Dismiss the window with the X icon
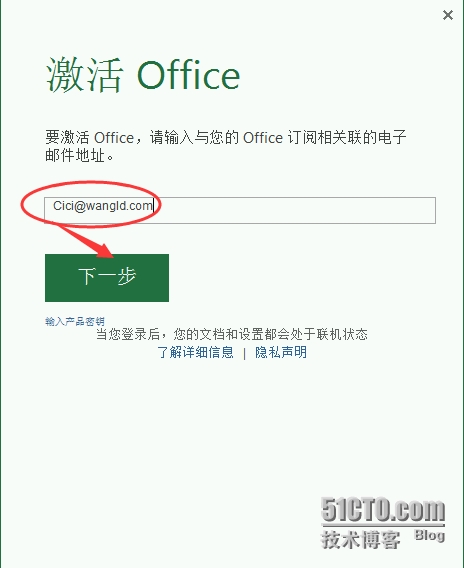This screenshot has height=568, width=464. tap(448, 15)
